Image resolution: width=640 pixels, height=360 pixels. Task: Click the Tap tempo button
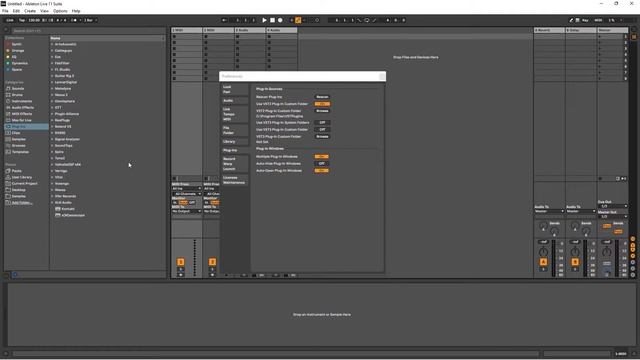22,20
